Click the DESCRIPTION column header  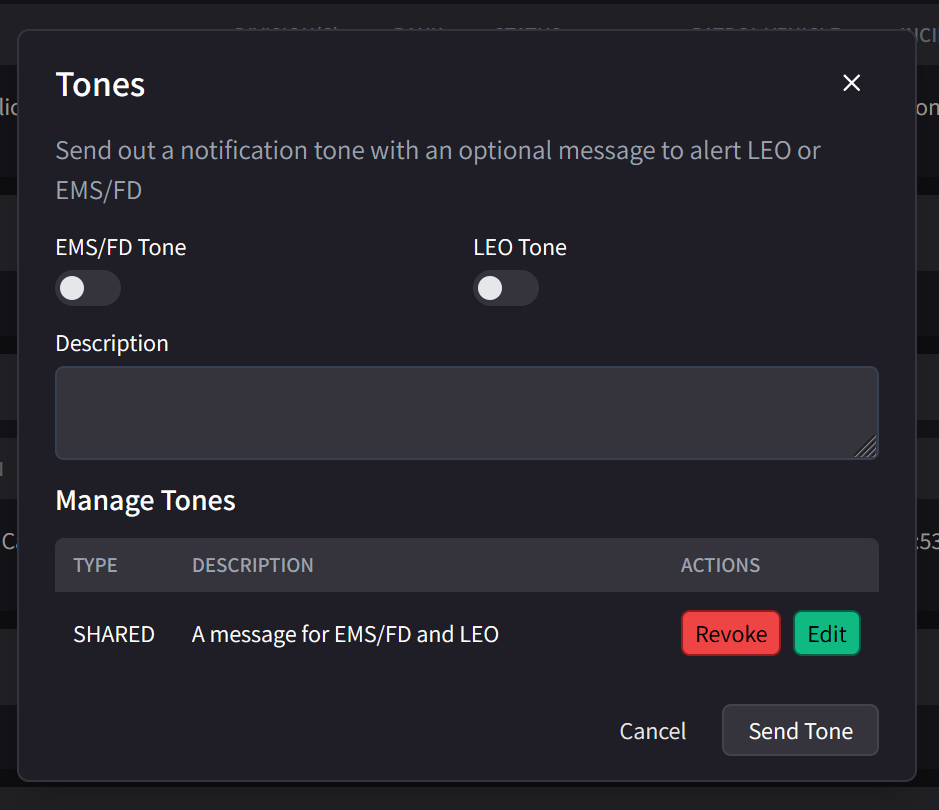(x=253, y=565)
